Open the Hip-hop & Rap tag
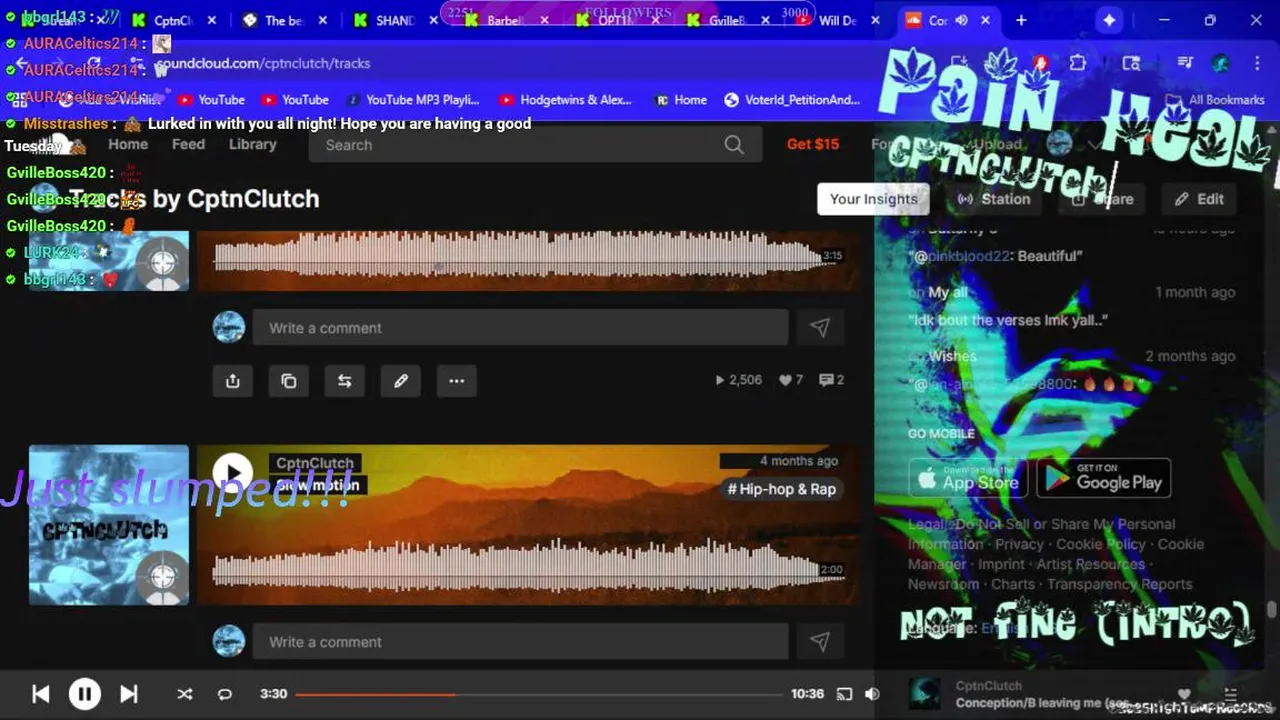The width and height of the screenshot is (1280, 720). (782, 489)
